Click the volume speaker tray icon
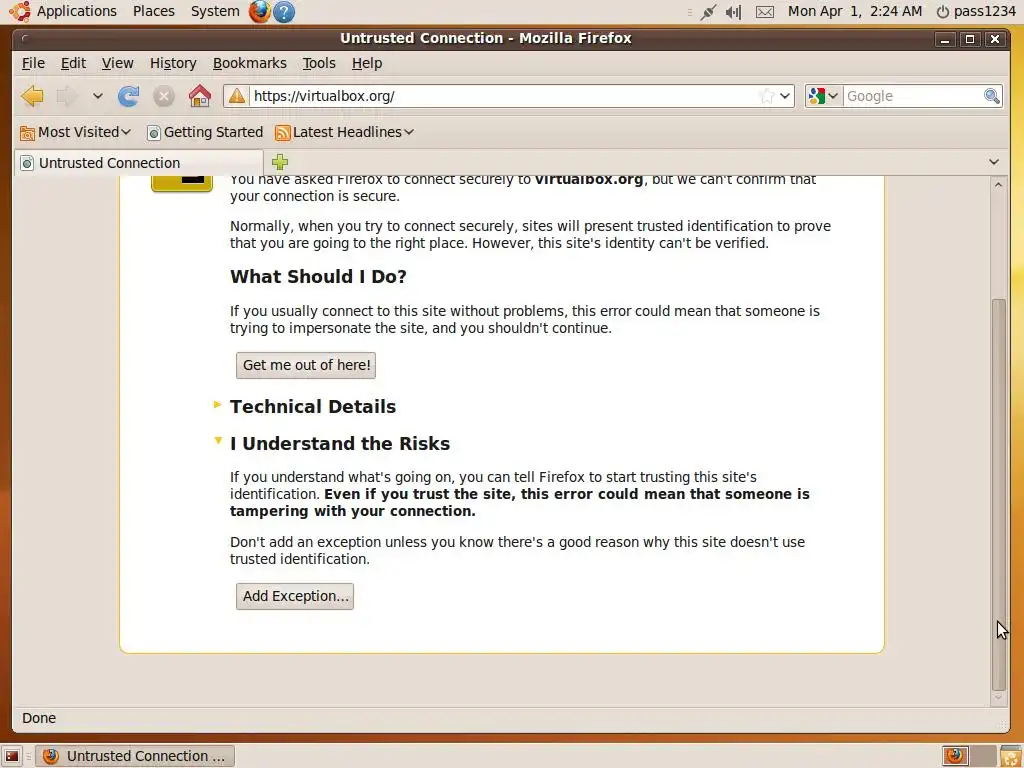 [x=733, y=12]
